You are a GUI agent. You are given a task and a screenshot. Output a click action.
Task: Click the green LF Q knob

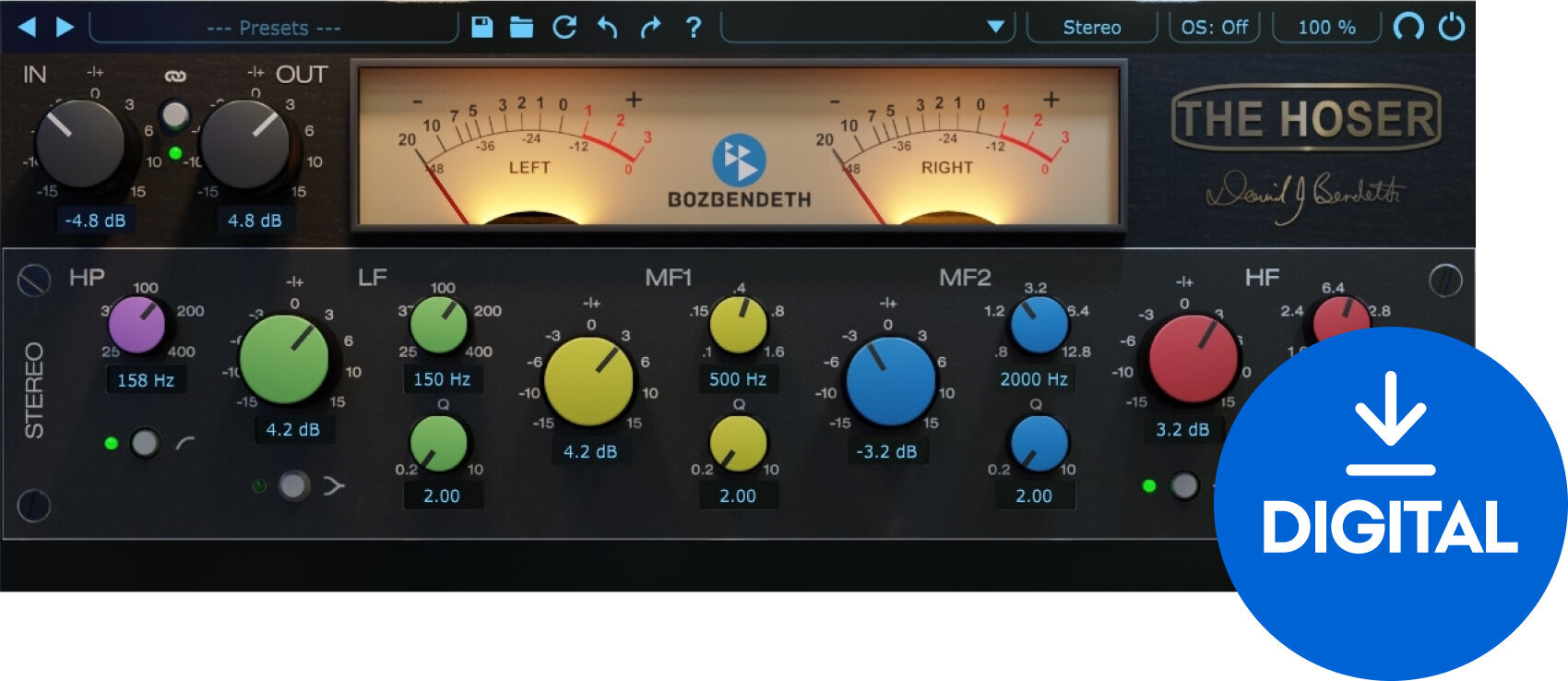(x=439, y=443)
